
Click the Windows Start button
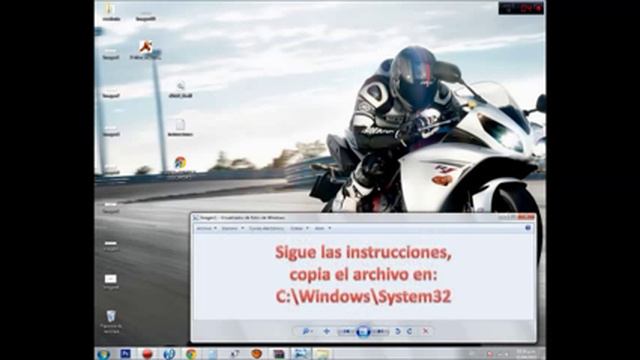coord(104,354)
